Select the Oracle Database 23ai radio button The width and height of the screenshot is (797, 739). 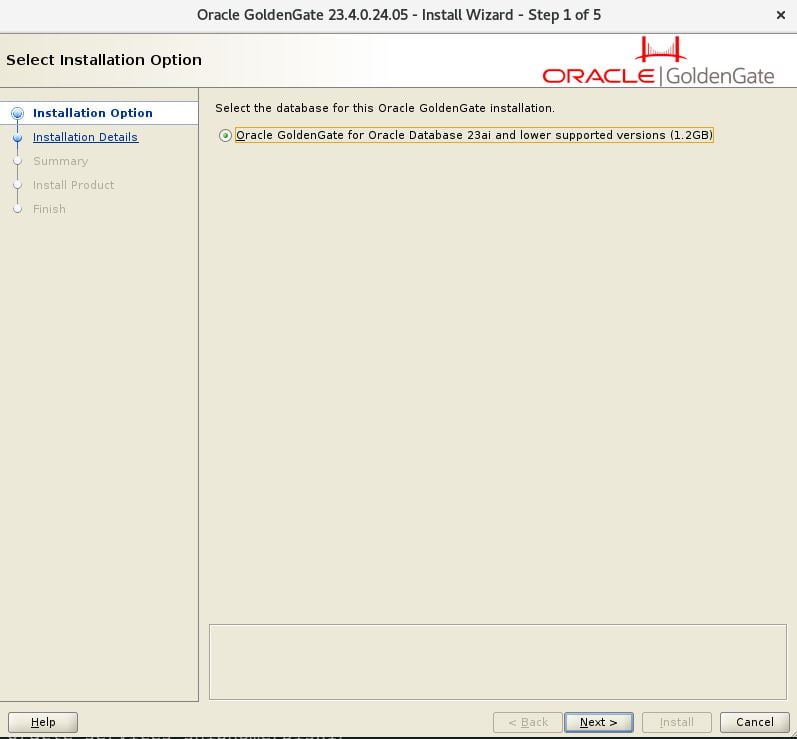click(225, 135)
